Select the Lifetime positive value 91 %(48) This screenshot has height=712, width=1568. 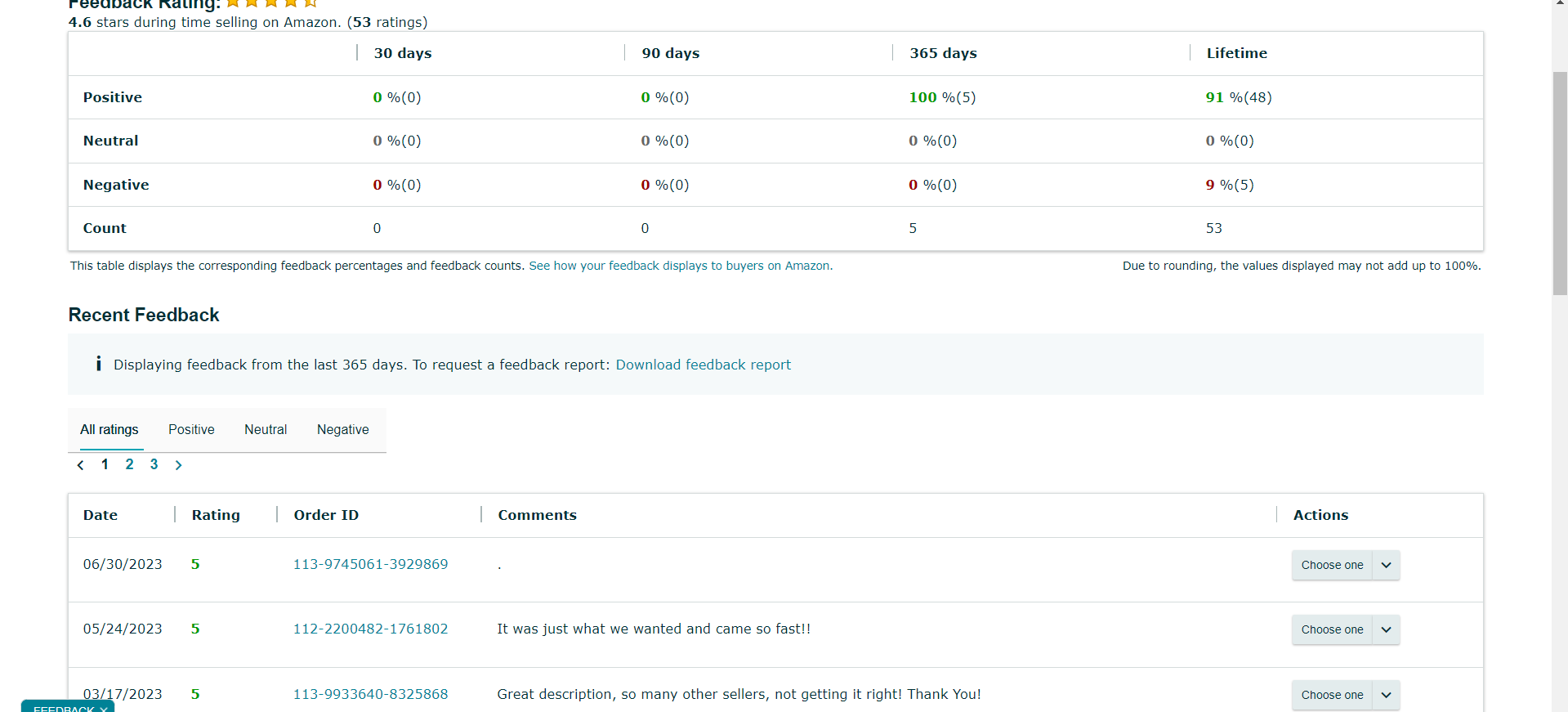coord(1239,97)
